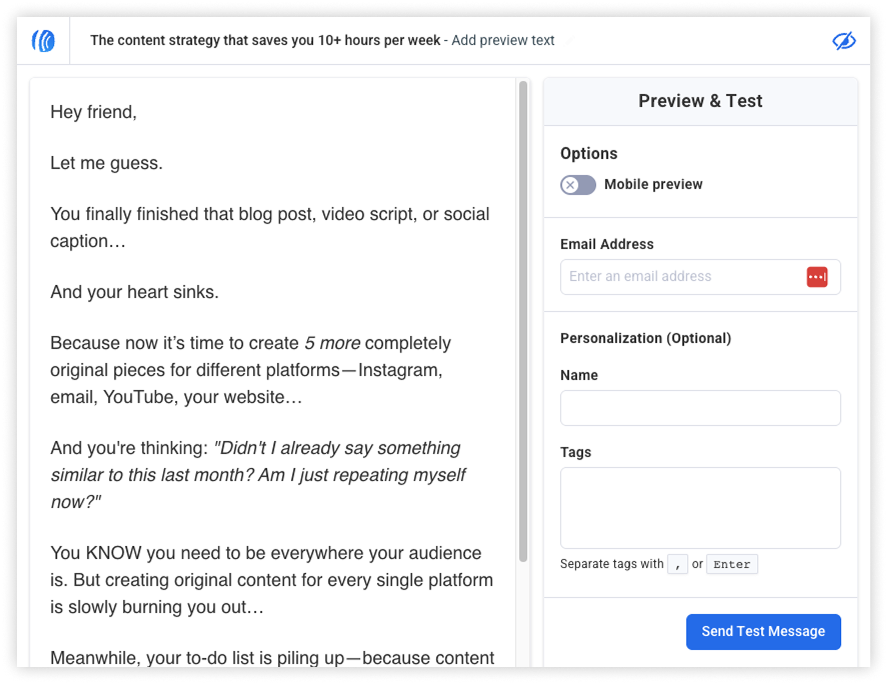Click the Name personalization field
This screenshot has height=684, width=888.
(x=700, y=408)
